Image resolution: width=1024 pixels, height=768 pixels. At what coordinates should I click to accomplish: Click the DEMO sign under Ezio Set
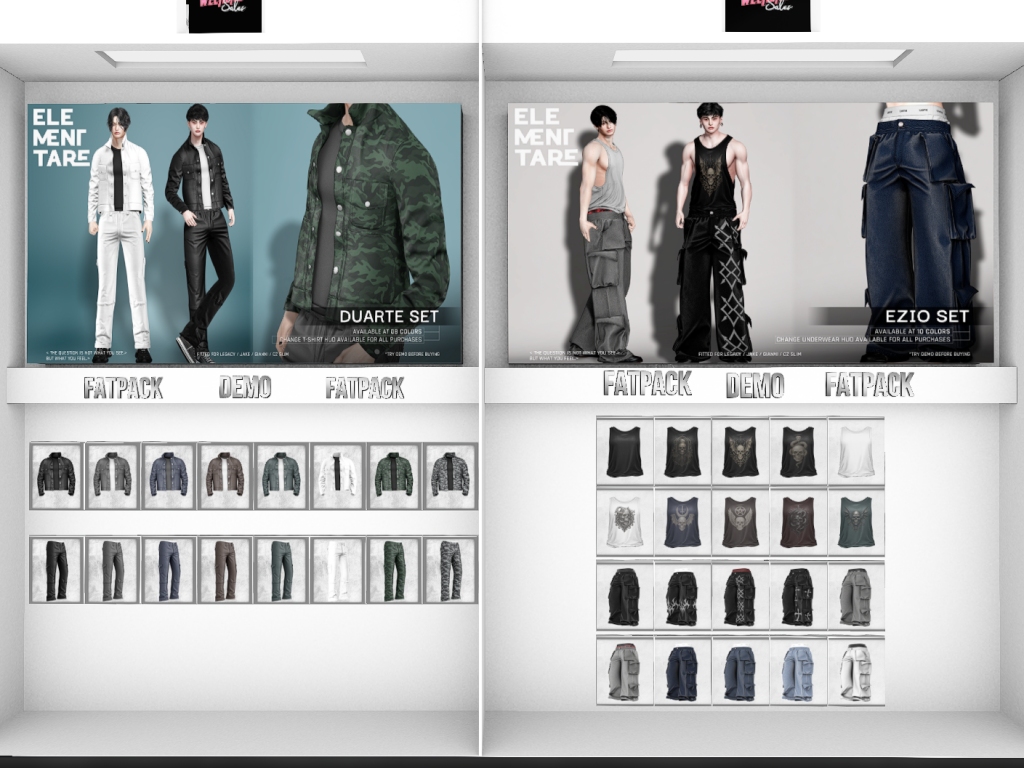754,385
